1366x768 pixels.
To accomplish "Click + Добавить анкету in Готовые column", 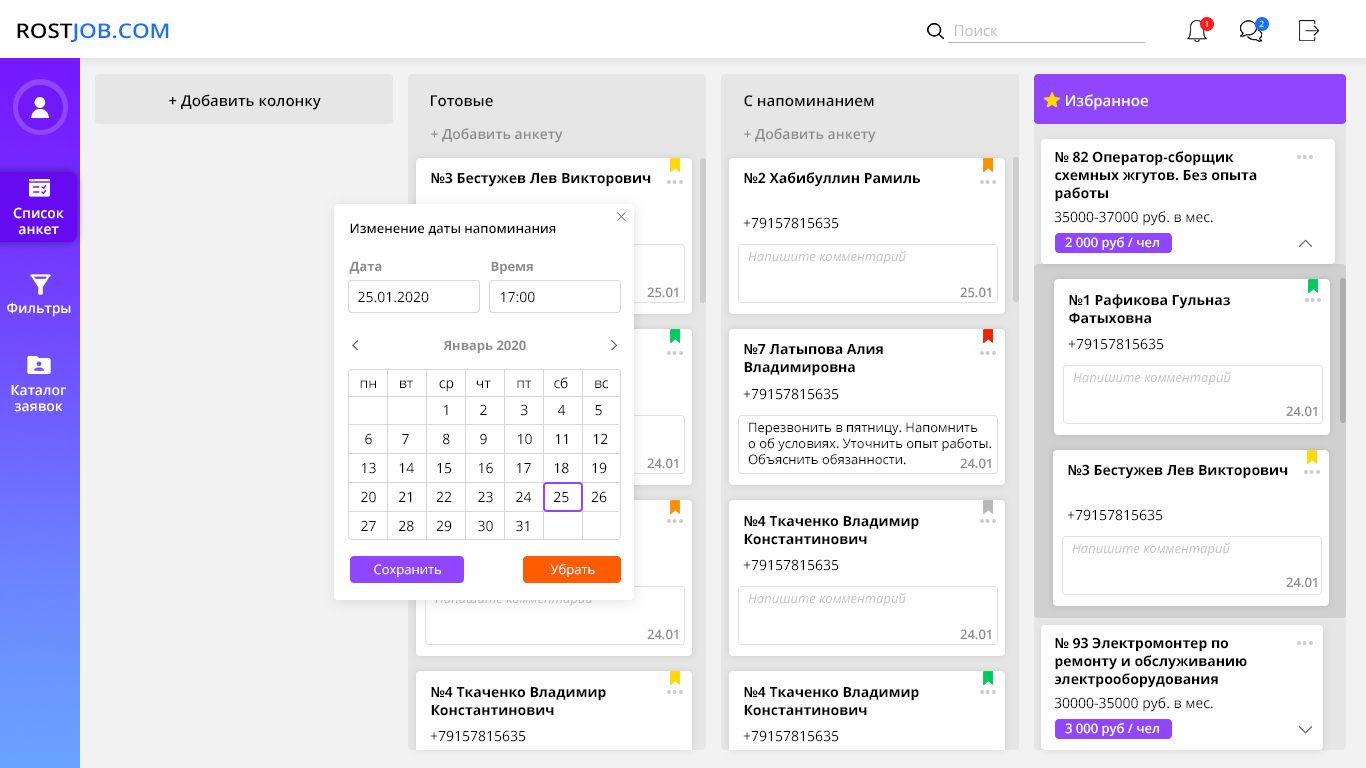I will point(496,134).
